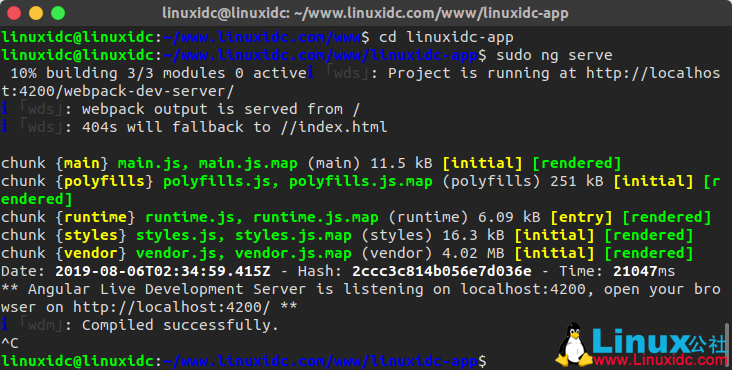Click the hash '2ccc3c814b056e7d036e'
The width and height of the screenshot is (732, 370).
442,271
